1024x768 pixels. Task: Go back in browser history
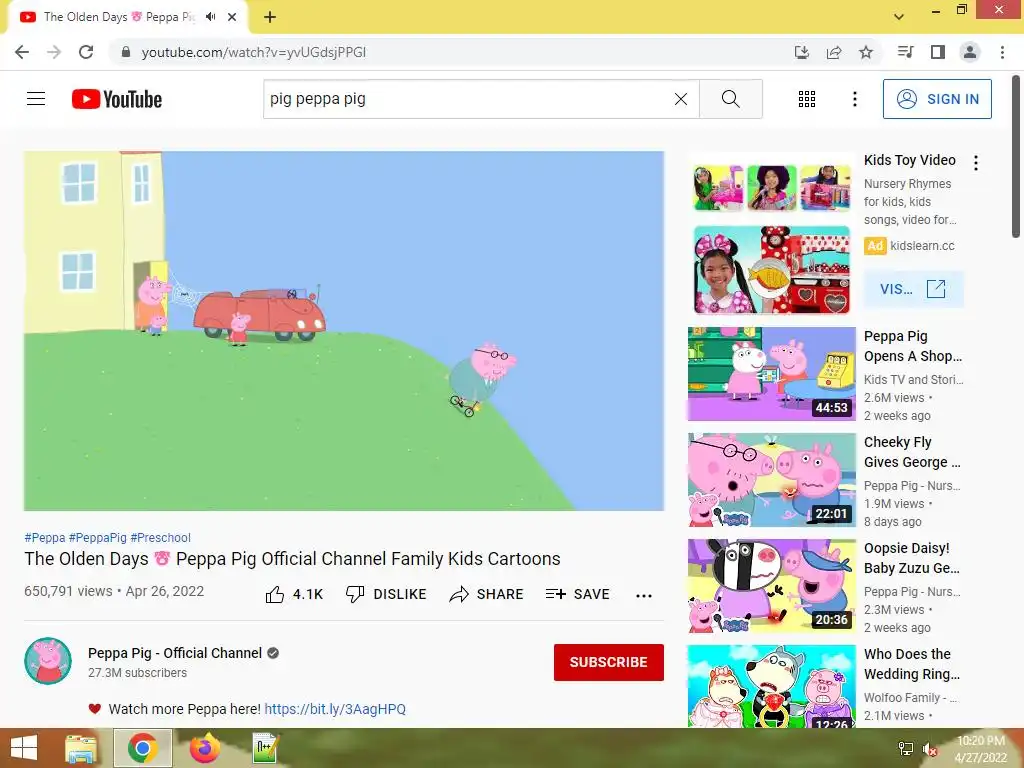(x=22, y=52)
